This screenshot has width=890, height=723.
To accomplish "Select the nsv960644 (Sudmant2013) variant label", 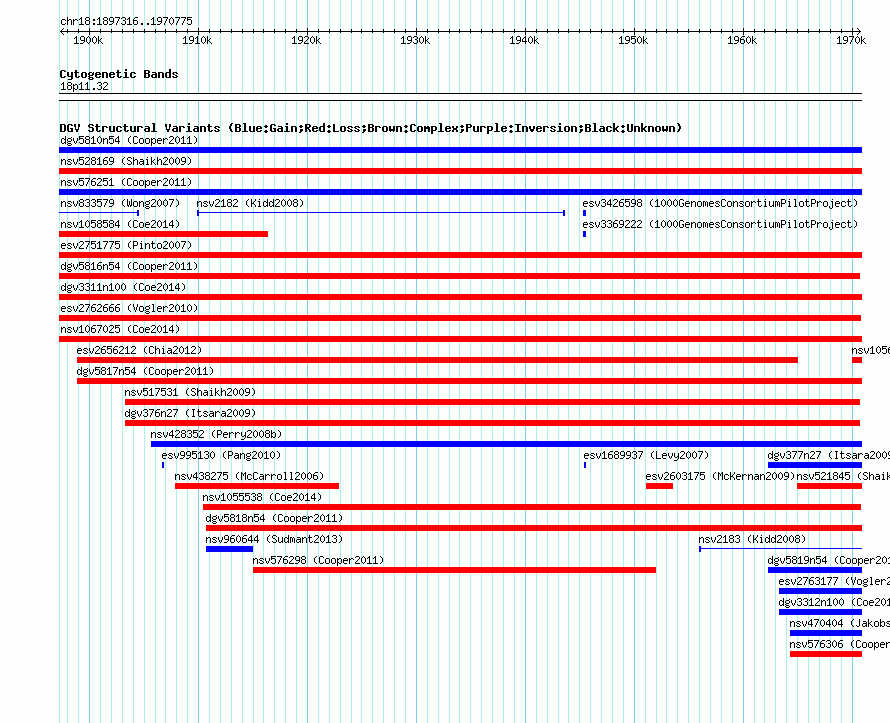I will pyautogui.click(x=274, y=539).
